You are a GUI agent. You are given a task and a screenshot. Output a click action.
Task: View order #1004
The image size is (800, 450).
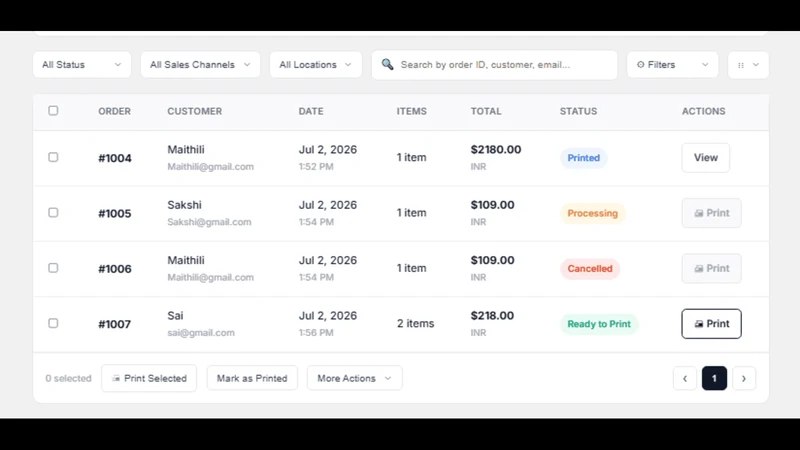(706, 158)
